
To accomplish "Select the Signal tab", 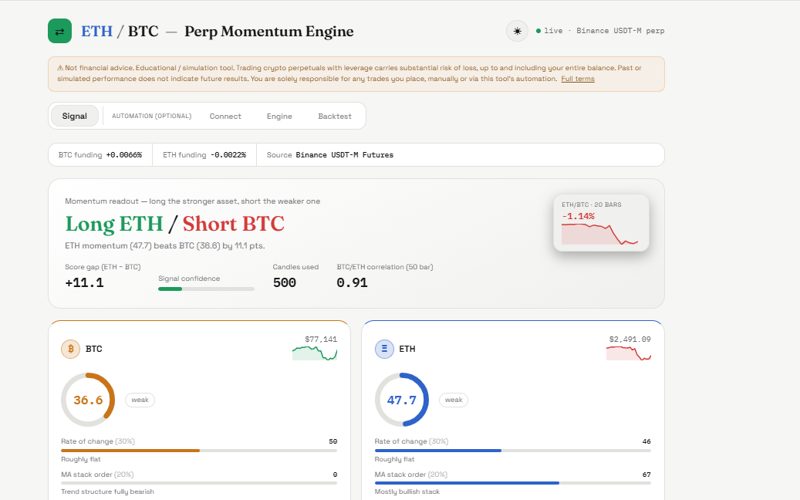I will [74, 116].
